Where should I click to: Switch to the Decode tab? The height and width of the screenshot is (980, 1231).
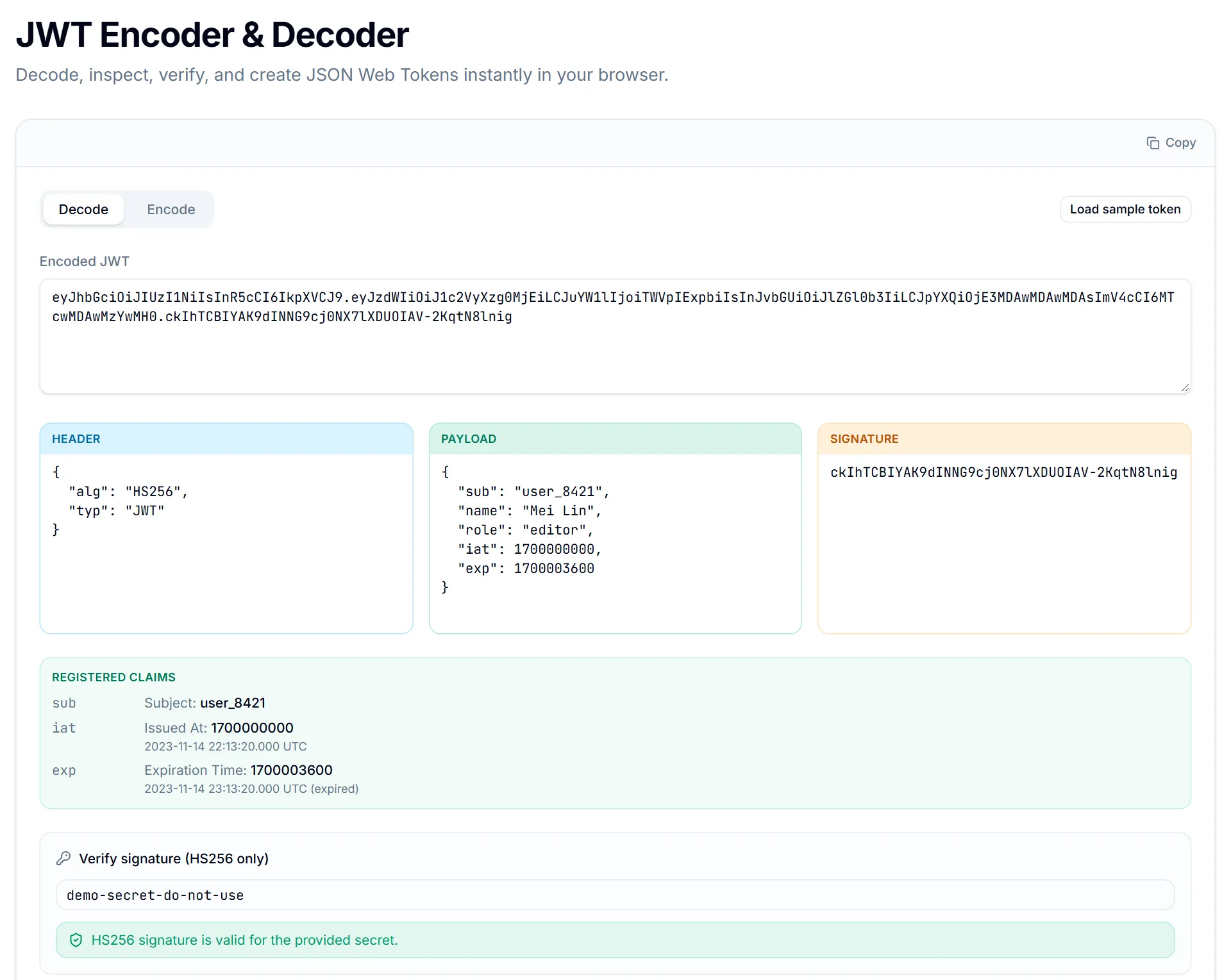click(x=83, y=210)
